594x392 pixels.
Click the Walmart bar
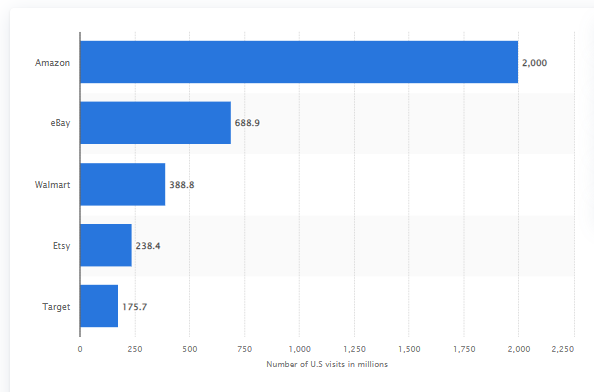click(x=123, y=184)
